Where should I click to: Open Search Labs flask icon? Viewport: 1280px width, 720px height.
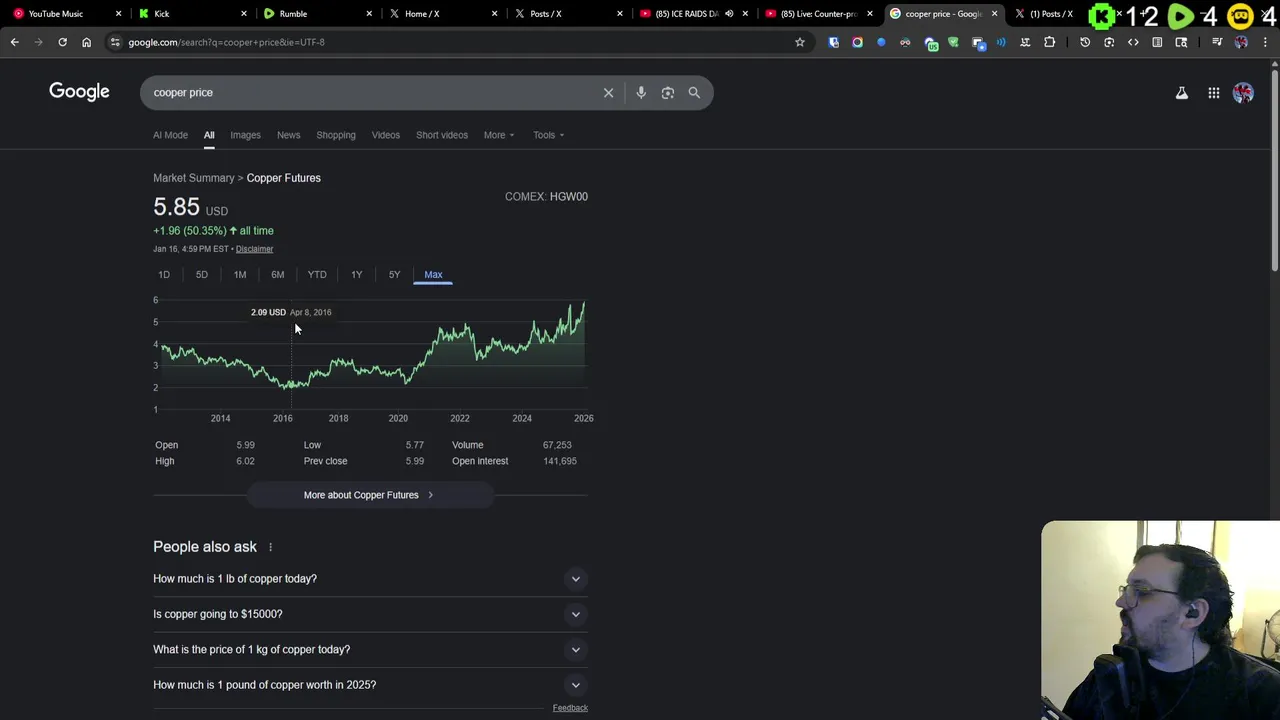[1181, 93]
